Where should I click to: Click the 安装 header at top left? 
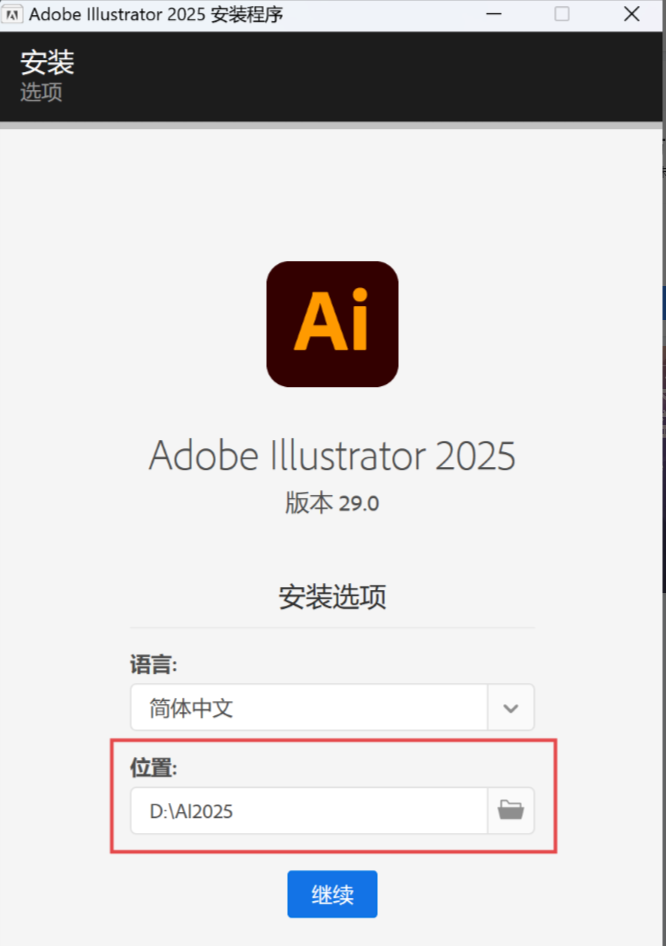pyautogui.click(x=47, y=62)
